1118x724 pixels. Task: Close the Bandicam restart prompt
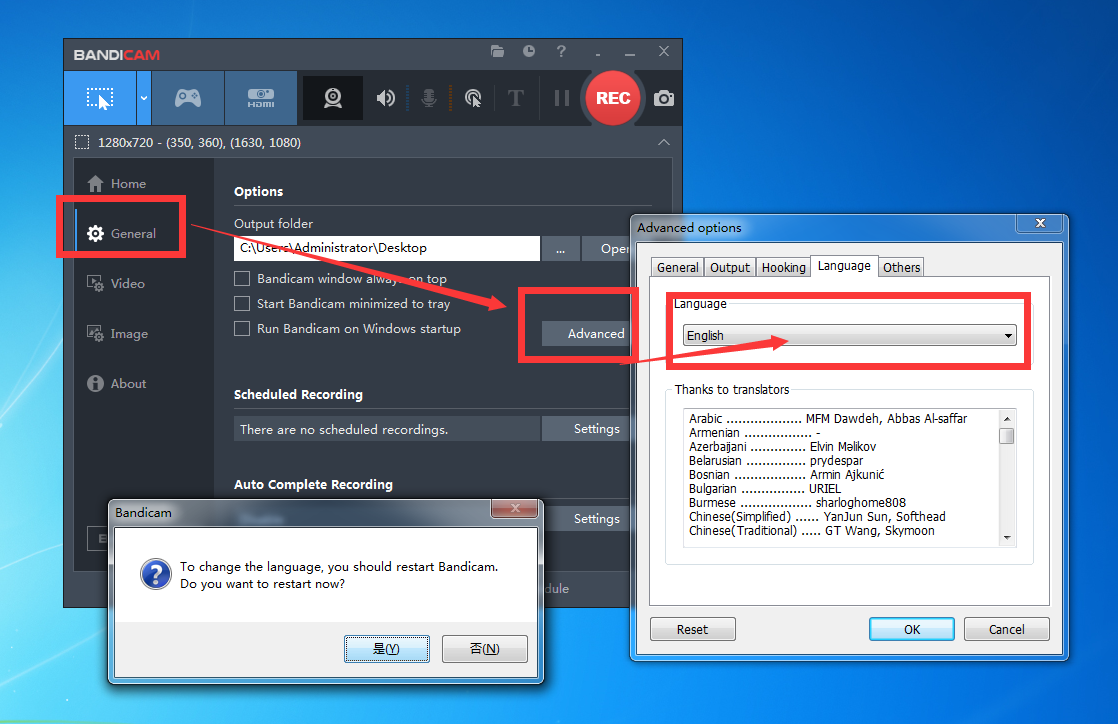[515, 508]
